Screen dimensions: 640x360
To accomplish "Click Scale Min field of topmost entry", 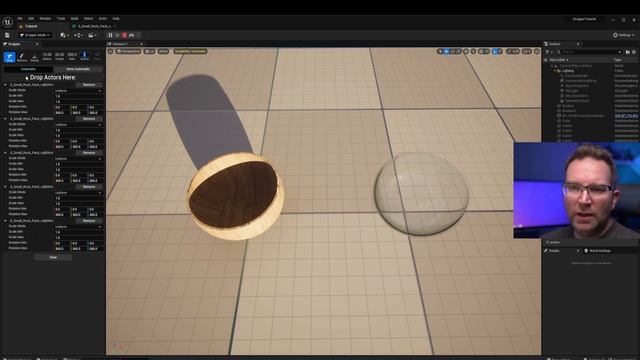I will pos(78,96).
